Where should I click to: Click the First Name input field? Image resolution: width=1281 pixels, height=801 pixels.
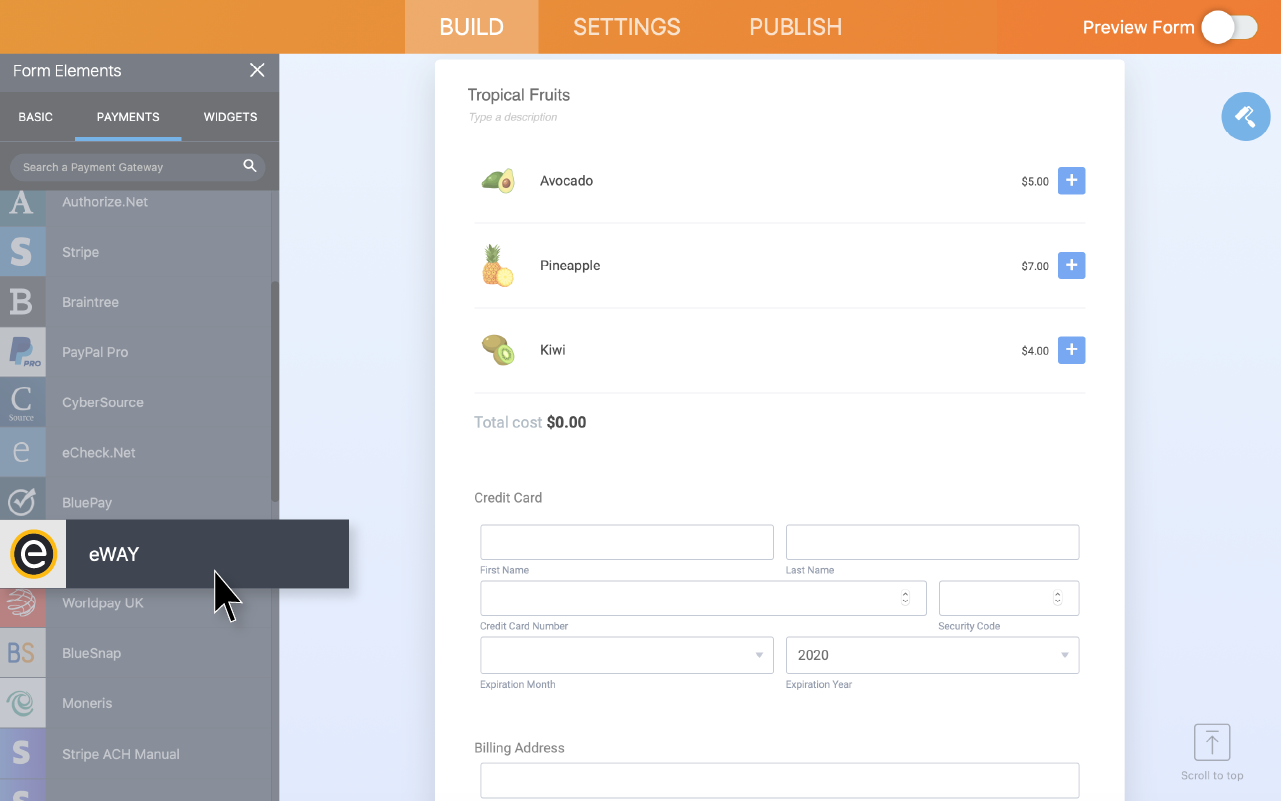[626, 541]
